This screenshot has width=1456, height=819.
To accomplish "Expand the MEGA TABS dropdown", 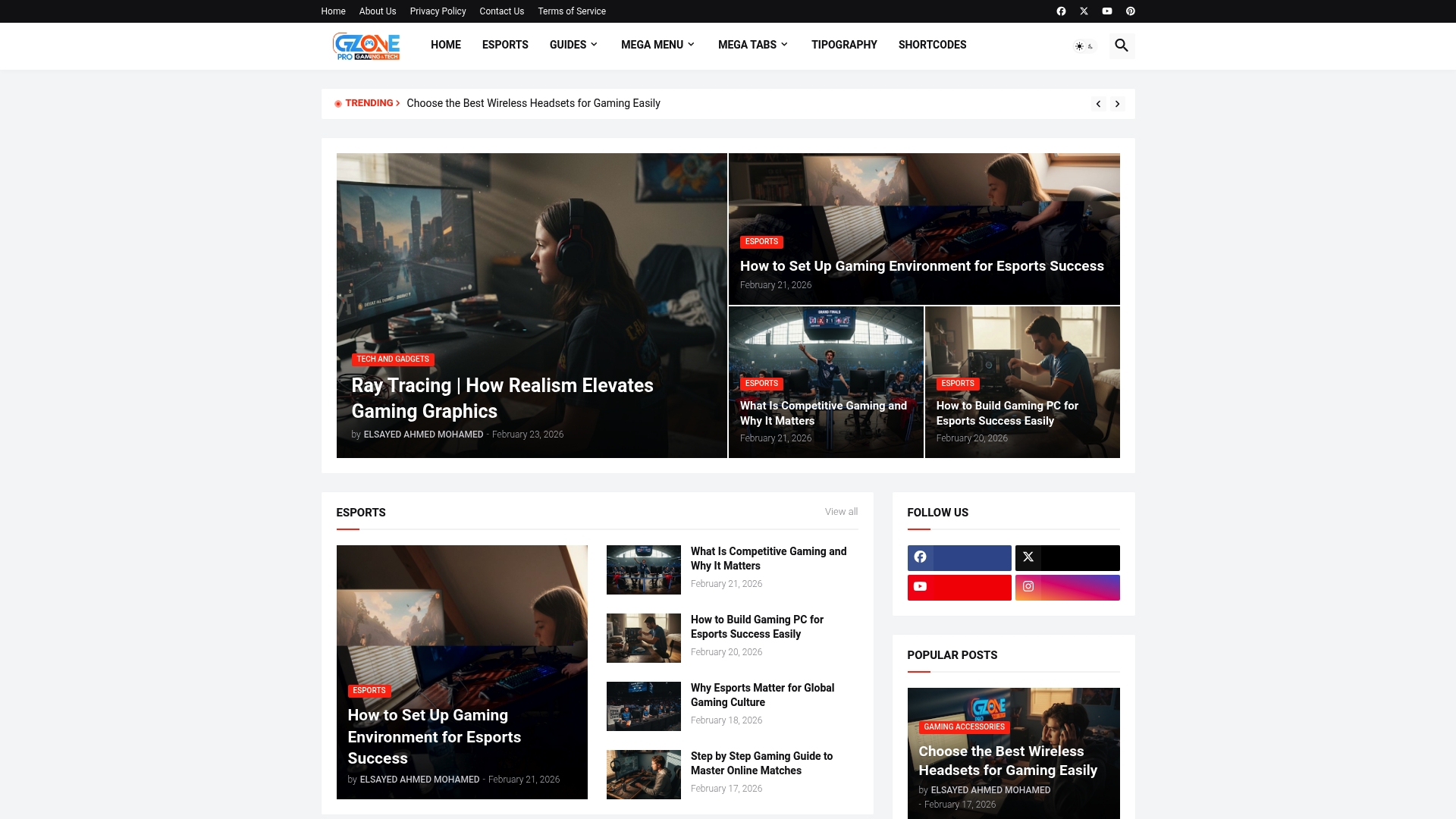I will click(x=752, y=45).
